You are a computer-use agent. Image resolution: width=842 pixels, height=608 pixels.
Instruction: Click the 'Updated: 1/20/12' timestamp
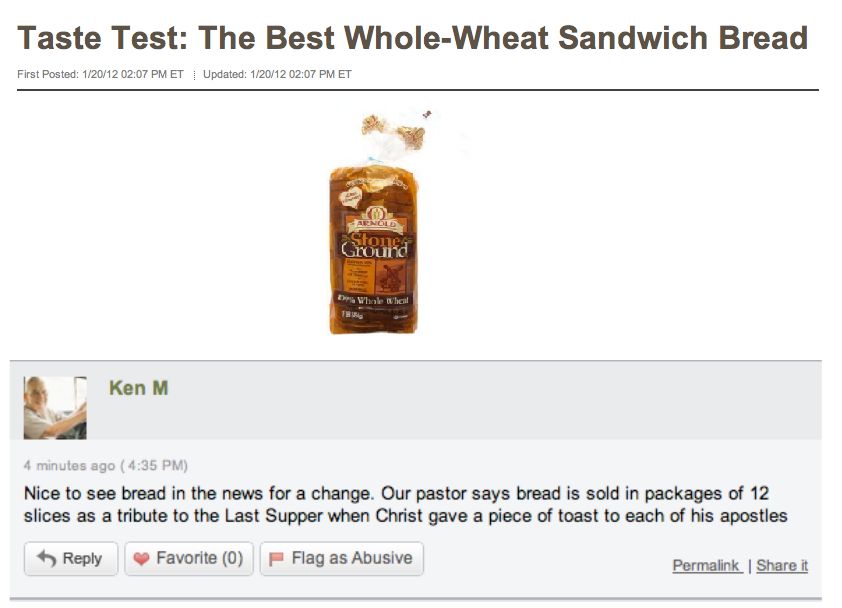[275, 73]
